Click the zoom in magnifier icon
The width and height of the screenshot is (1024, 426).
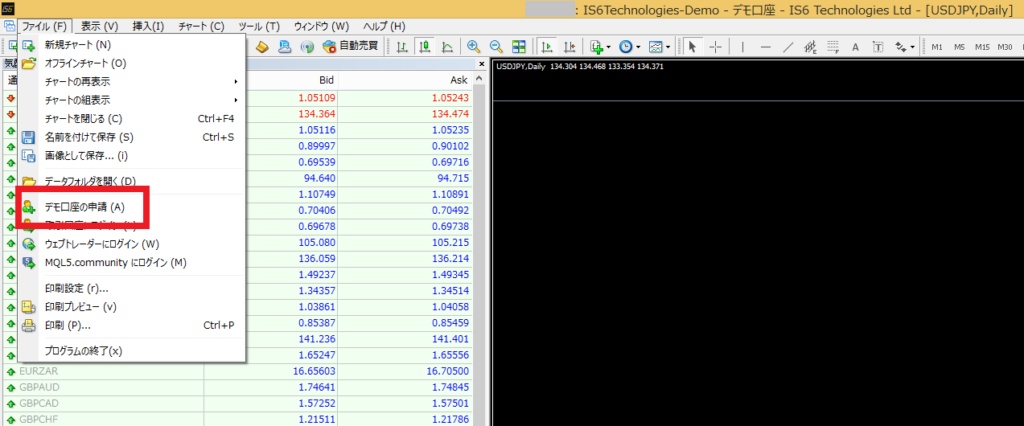click(x=474, y=47)
